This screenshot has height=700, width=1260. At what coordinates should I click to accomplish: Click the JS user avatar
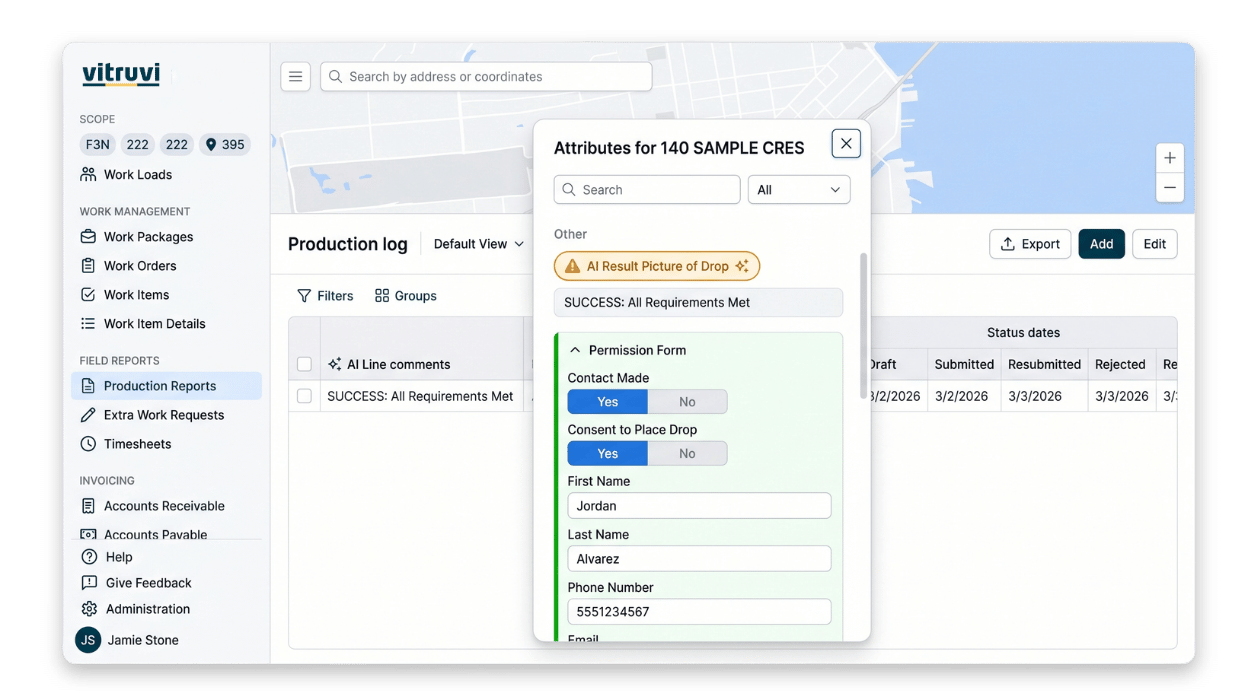(x=88, y=640)
